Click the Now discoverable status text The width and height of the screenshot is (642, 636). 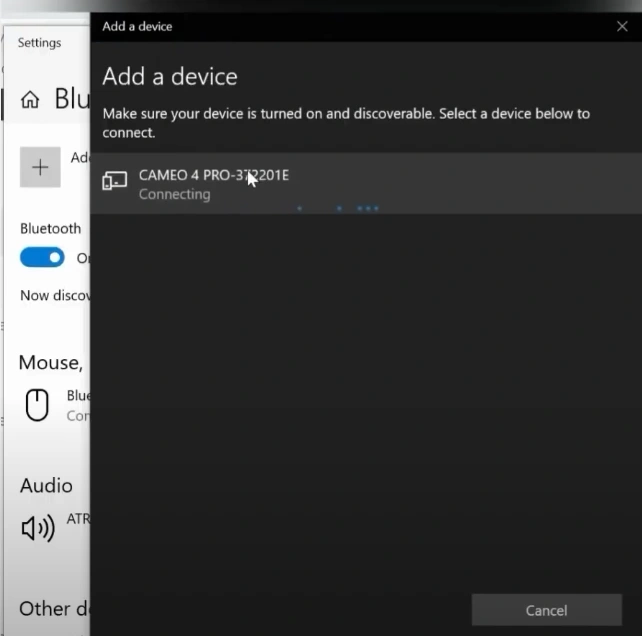point(55,295)
